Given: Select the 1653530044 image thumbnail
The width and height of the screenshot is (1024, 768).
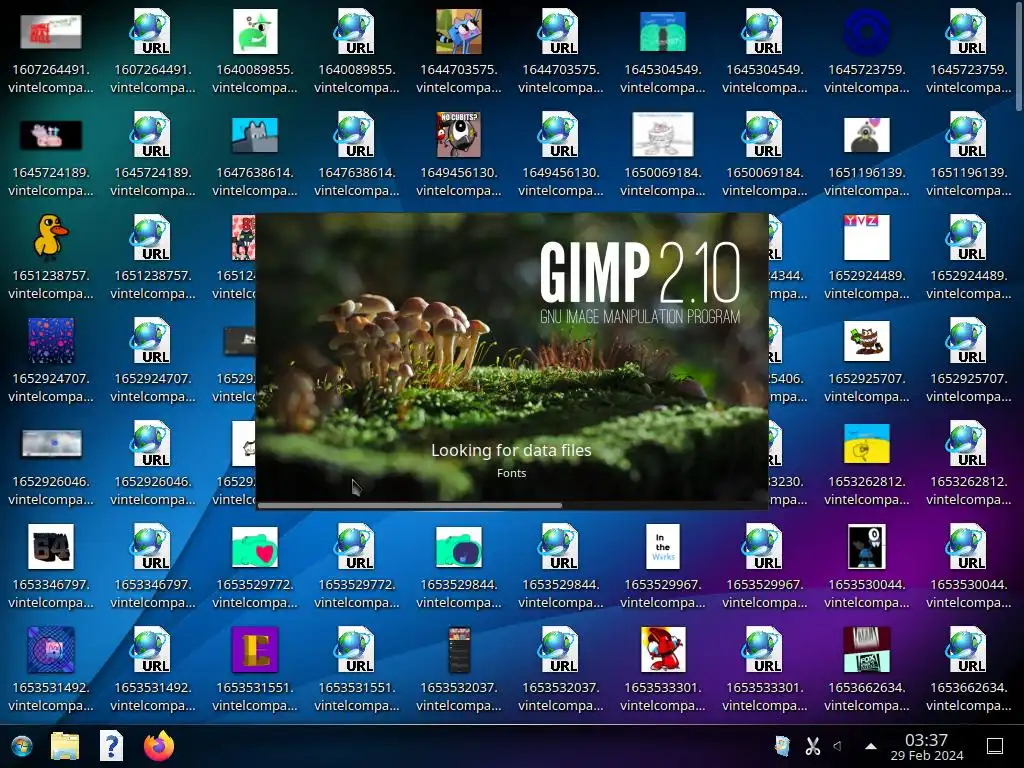Looking at the screenshot, I should 867,547.
